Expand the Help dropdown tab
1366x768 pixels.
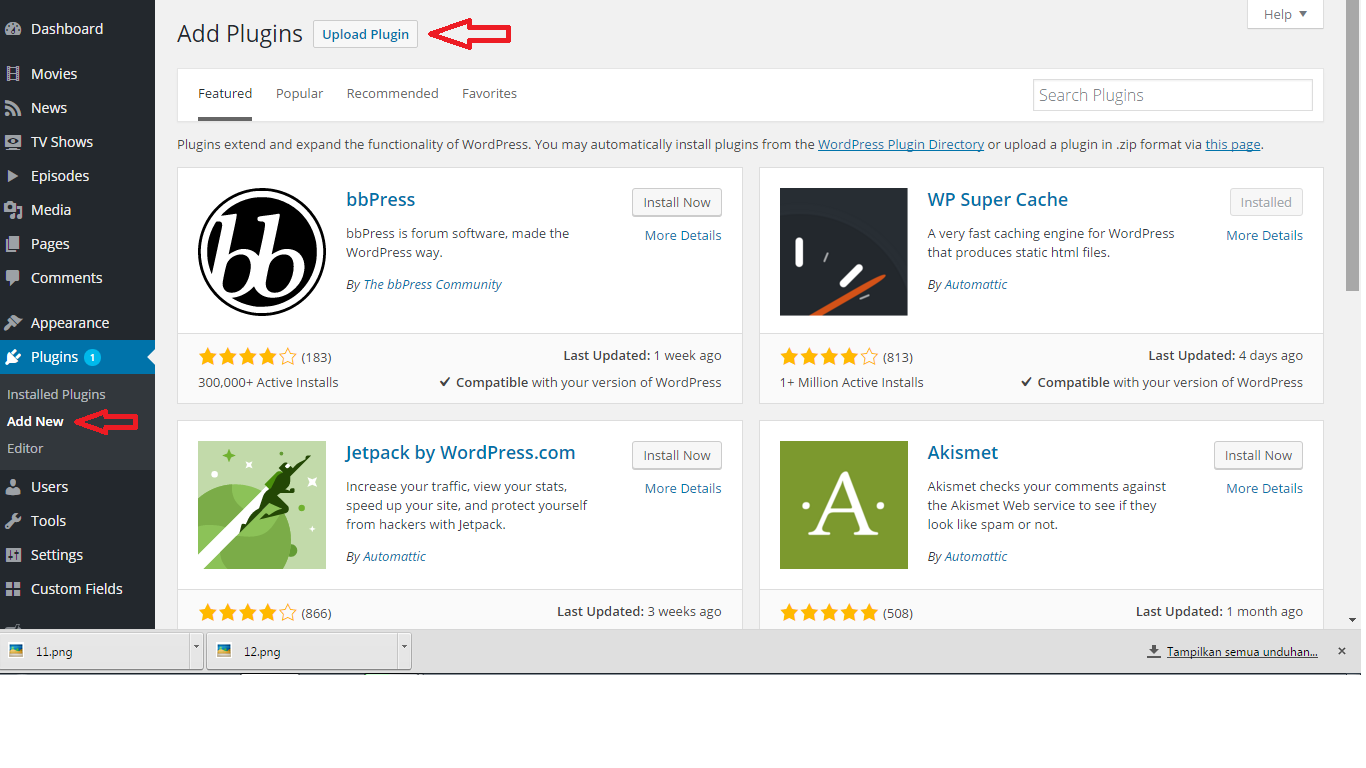point(1285,14)
